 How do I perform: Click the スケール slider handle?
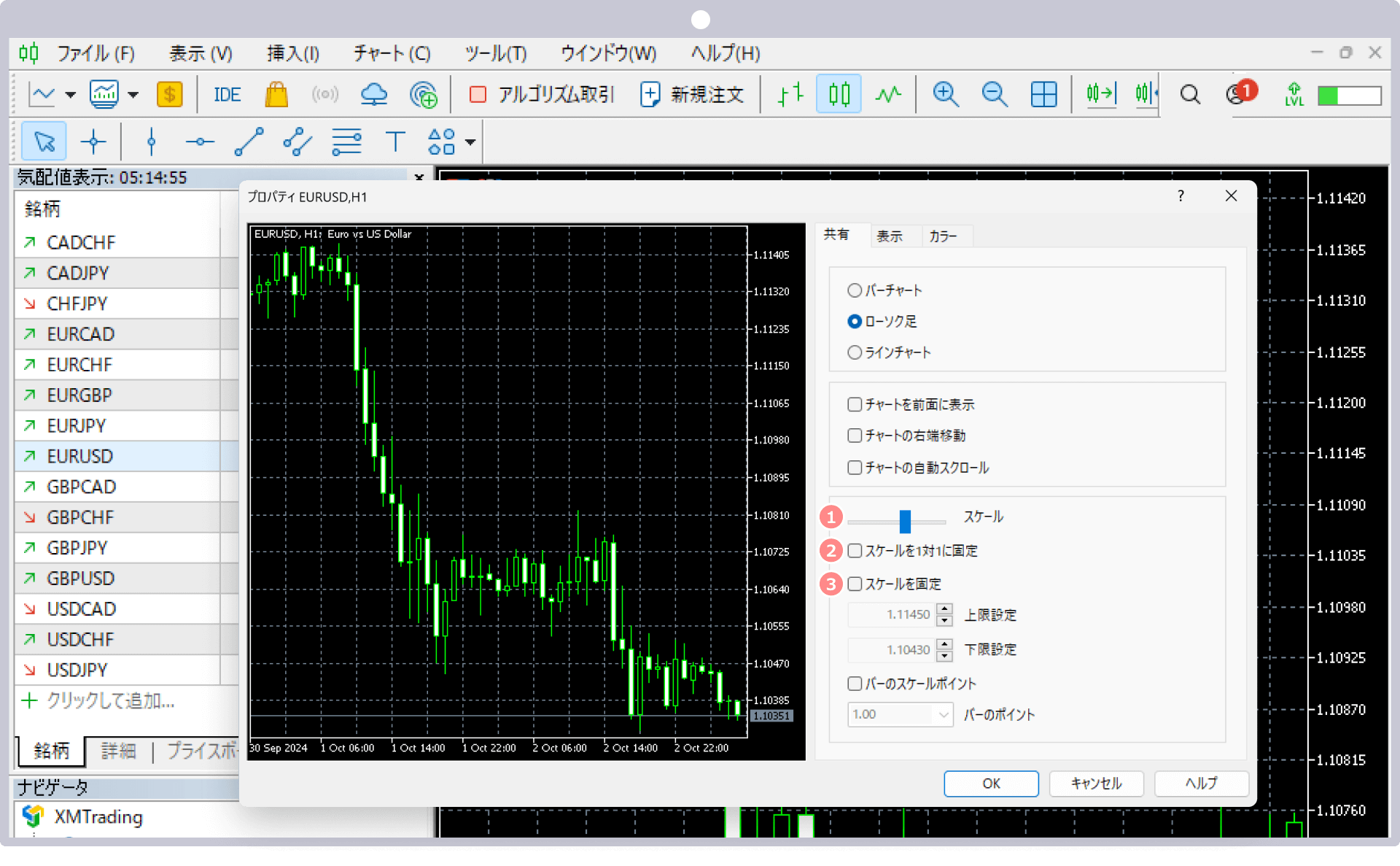905,521
